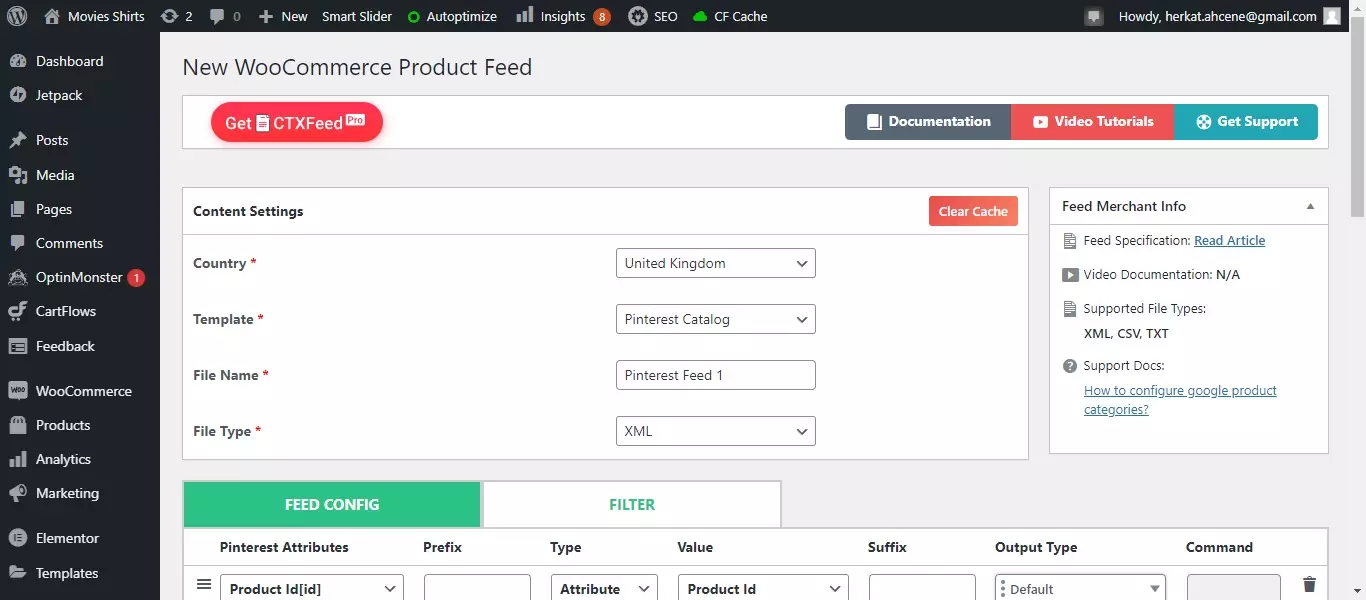Open OptinMonster in the sidebar
The width and height of the screenshot is (1366, 600).
click(x=80, y=277)
